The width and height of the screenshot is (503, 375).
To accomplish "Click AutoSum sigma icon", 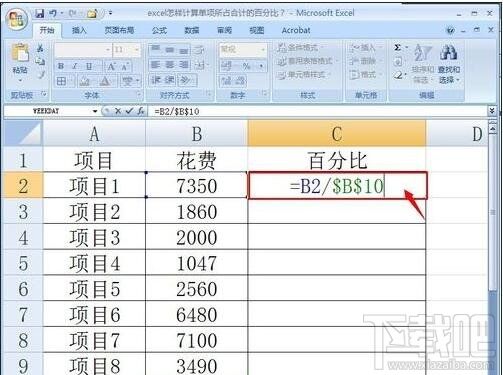I will 398,48.
